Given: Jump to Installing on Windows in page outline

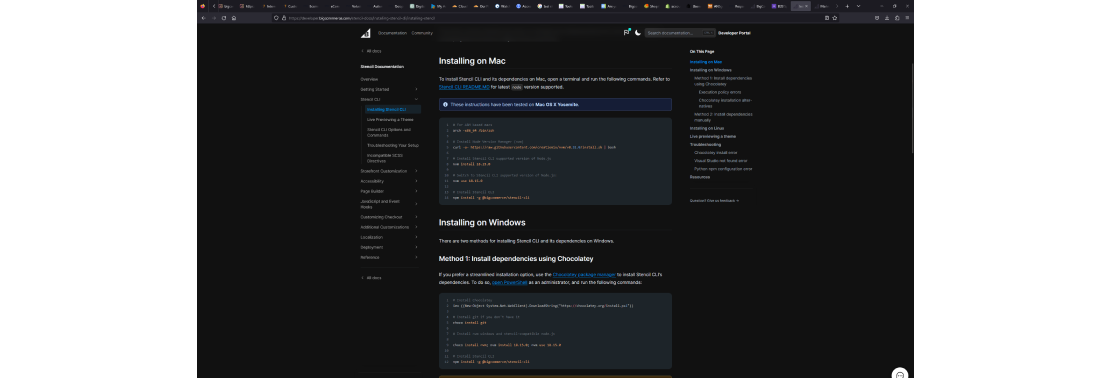Looking at the screenshot, I should pos(711,70).
